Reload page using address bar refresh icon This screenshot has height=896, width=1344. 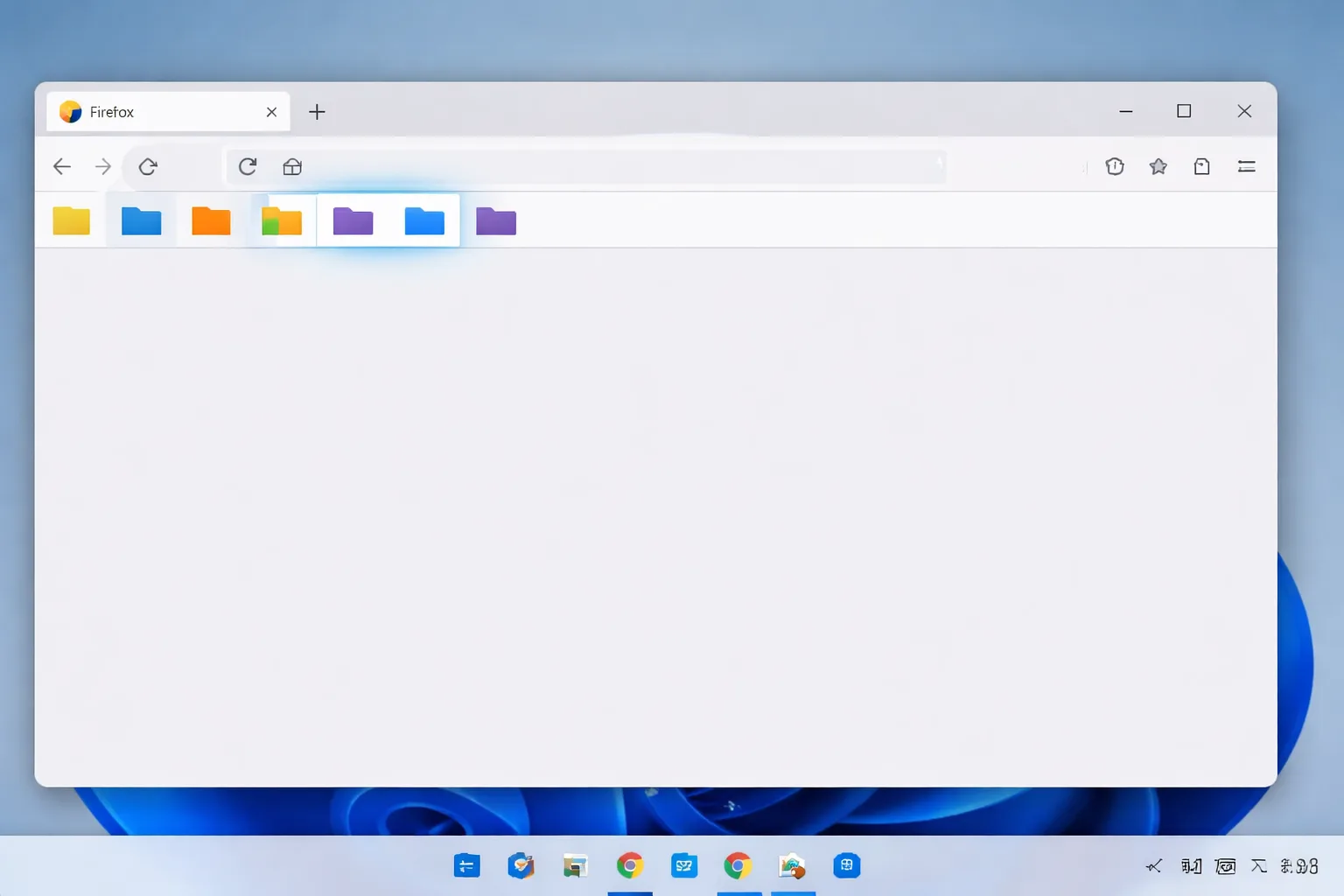pyautogui.click(x=248, y=166)
